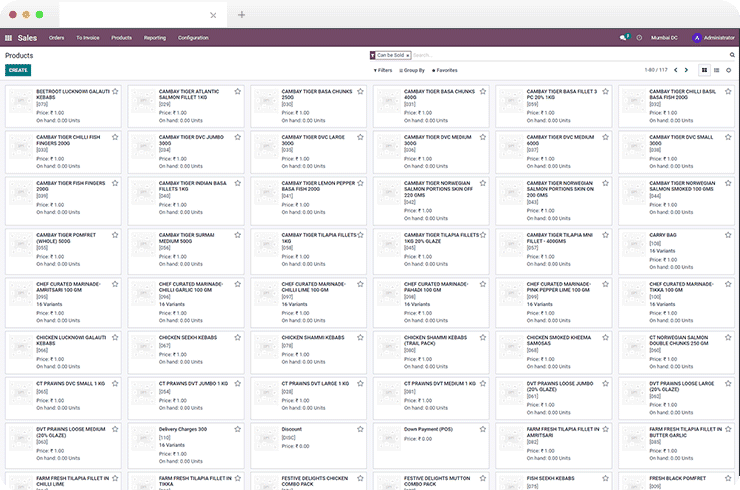The image size is (740, 490).
Task: Favorite Farm Fresh Tilapia Fillet Amritsari
Action: pyautogui.click(x=605, y=429)
